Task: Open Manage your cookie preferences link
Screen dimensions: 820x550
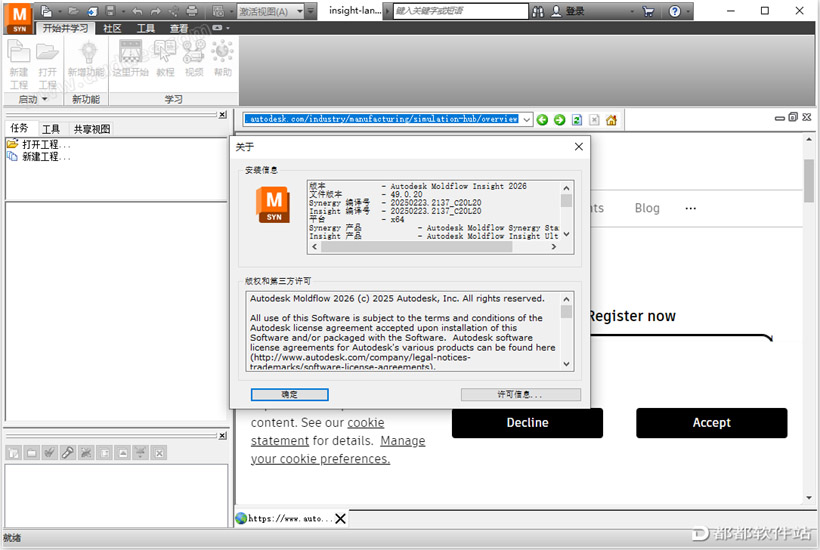Action: point(338,450)
